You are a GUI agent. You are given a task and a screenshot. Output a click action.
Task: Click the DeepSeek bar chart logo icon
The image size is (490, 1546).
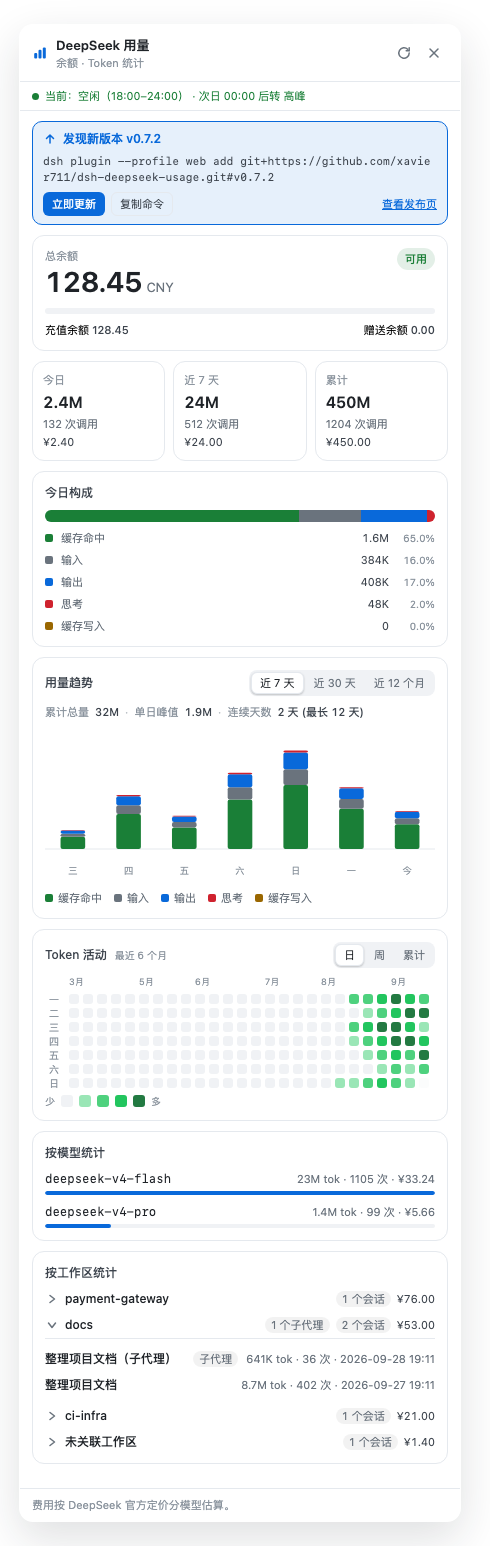point(40,53)
